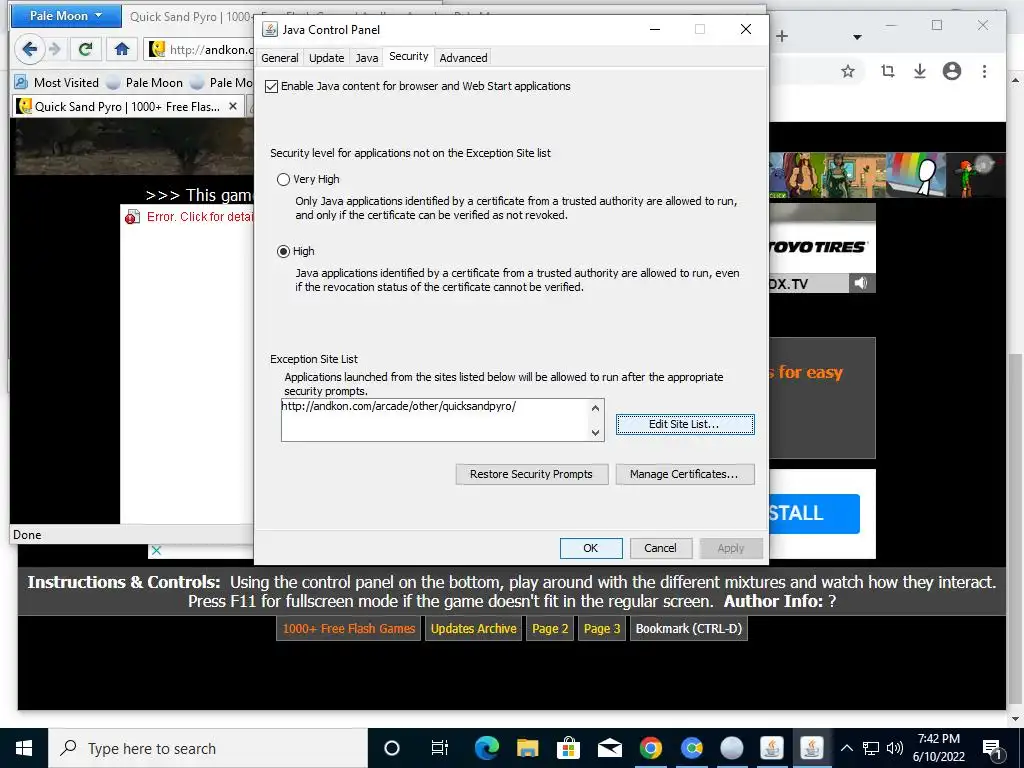Open Chrome tab search dropdown
1024x768 pixels.
[x=857, y=37]
